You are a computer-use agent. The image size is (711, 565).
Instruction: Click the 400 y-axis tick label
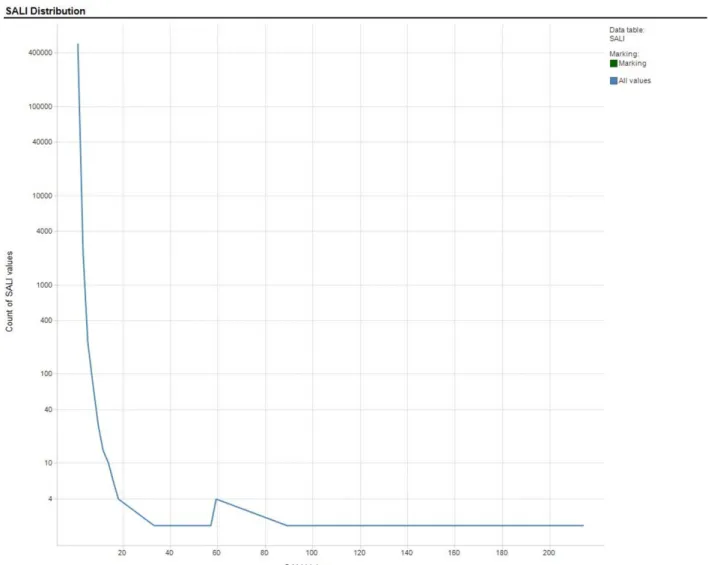click(x=46, y=321)
